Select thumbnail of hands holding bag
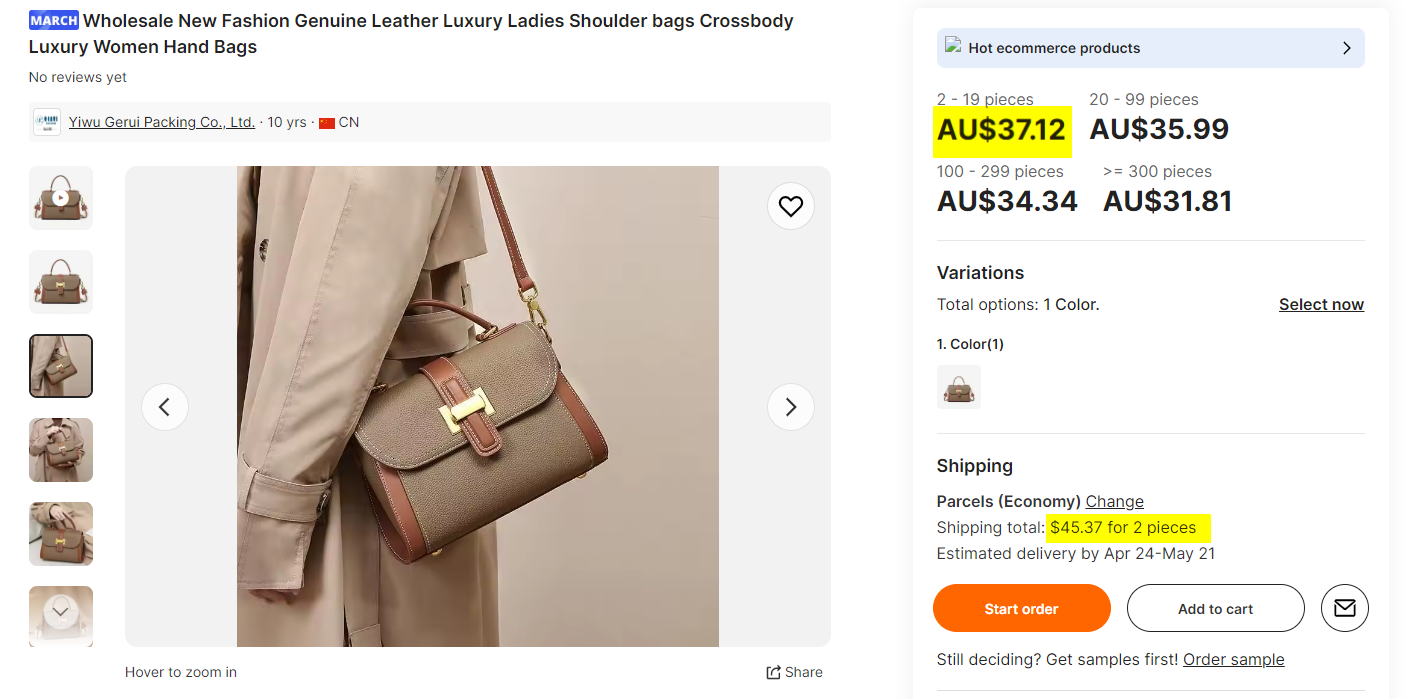The width and height of the screenshot is (1423, 699). [61, 450]
